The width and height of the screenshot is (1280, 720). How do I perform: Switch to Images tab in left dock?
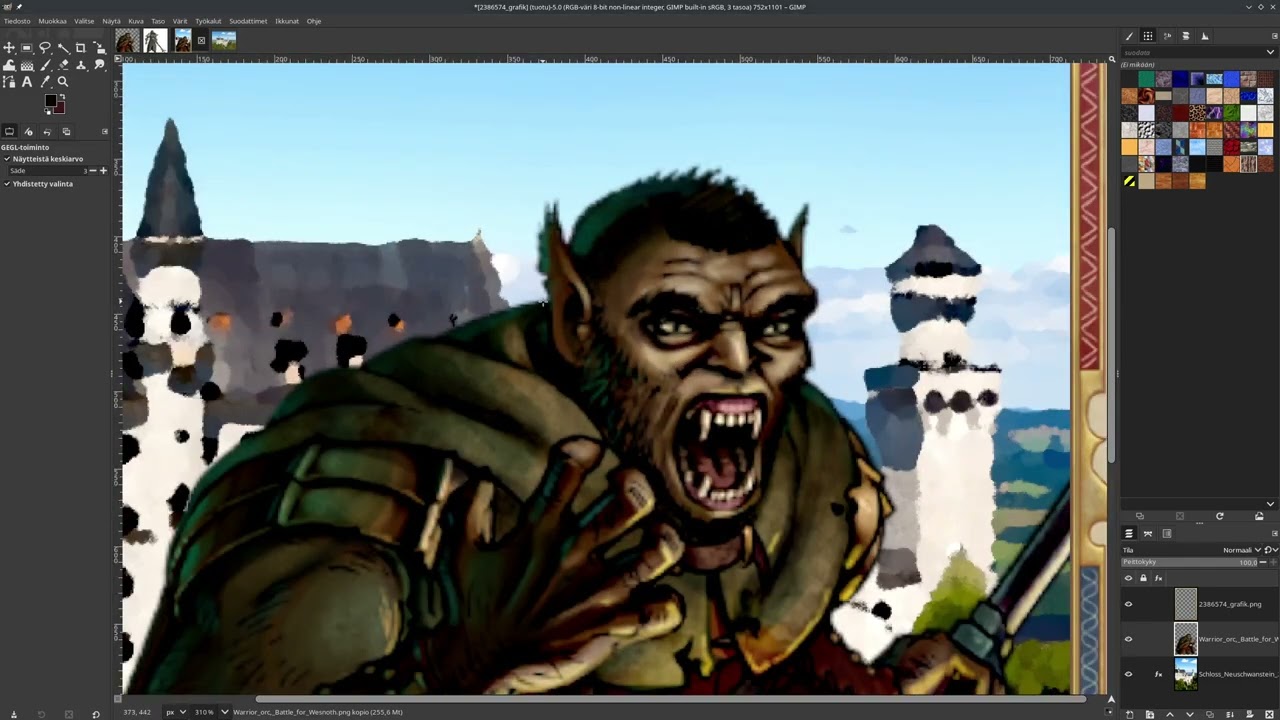click(x=66, y=132)
